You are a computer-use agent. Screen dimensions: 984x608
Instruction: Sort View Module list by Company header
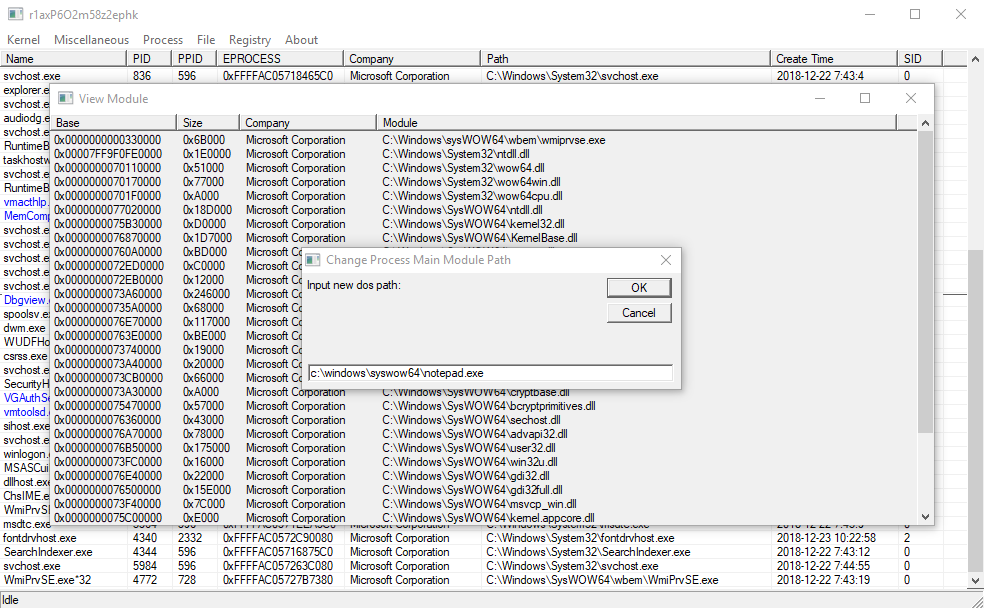[x=308, y=122]
